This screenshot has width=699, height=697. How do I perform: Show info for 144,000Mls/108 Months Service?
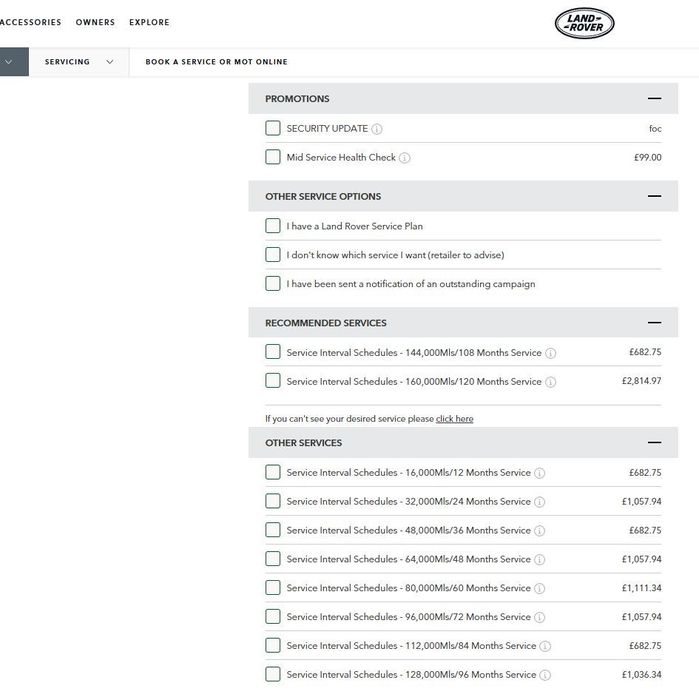tap(551, 353)
